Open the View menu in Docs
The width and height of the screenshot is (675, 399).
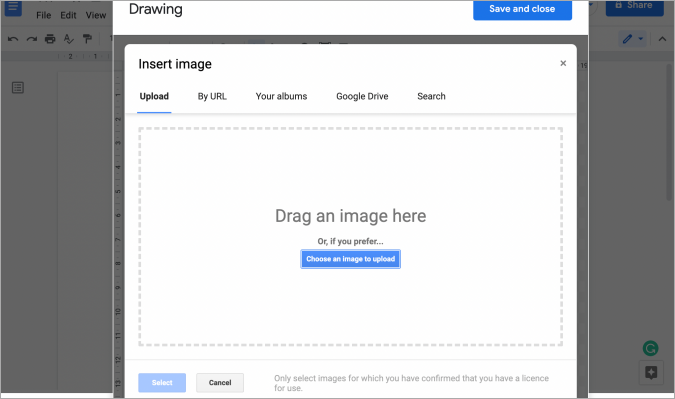[96, 15]
